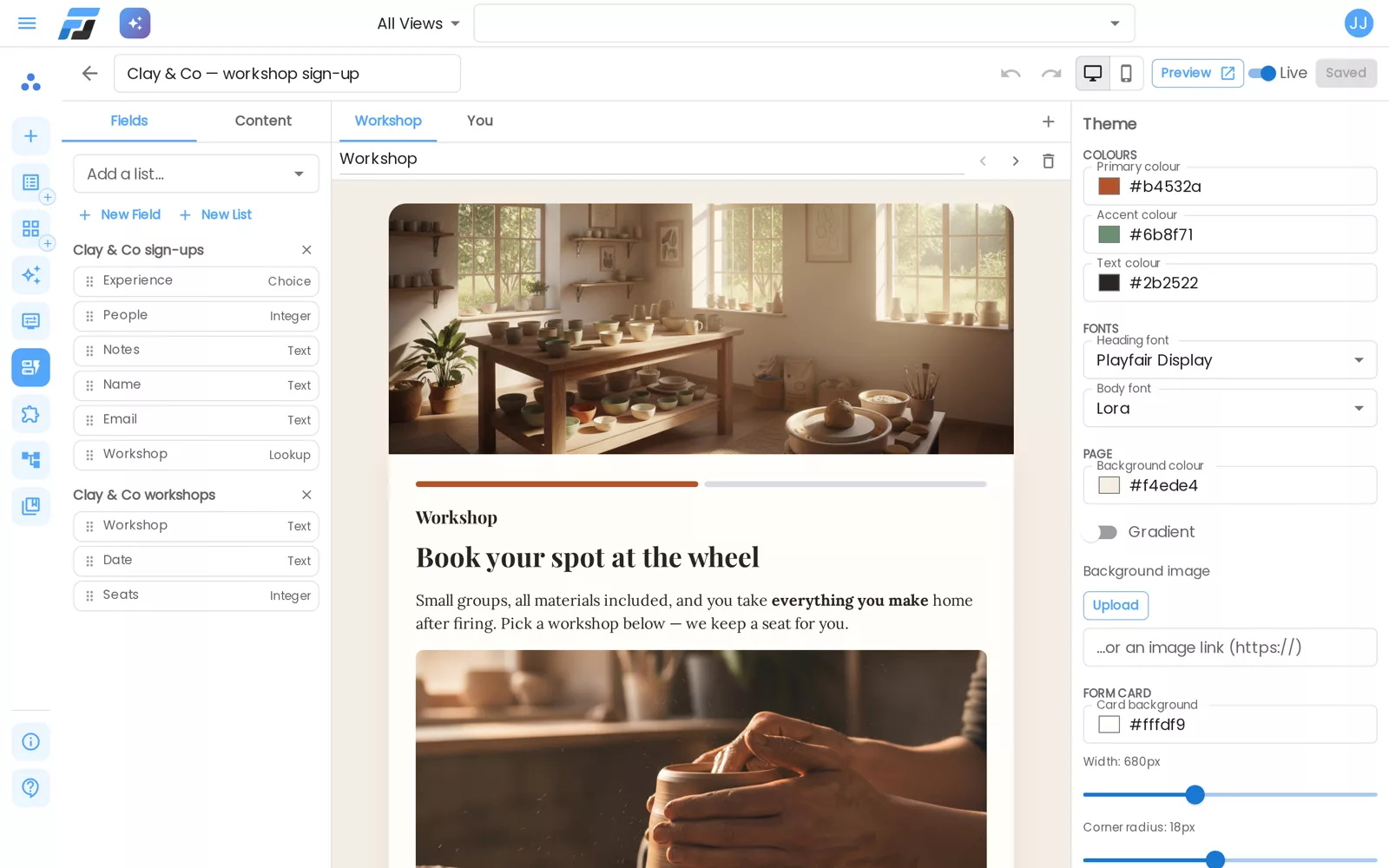Select the You page tab
This screenshot has height=868, width=1389.
point(480,121)
